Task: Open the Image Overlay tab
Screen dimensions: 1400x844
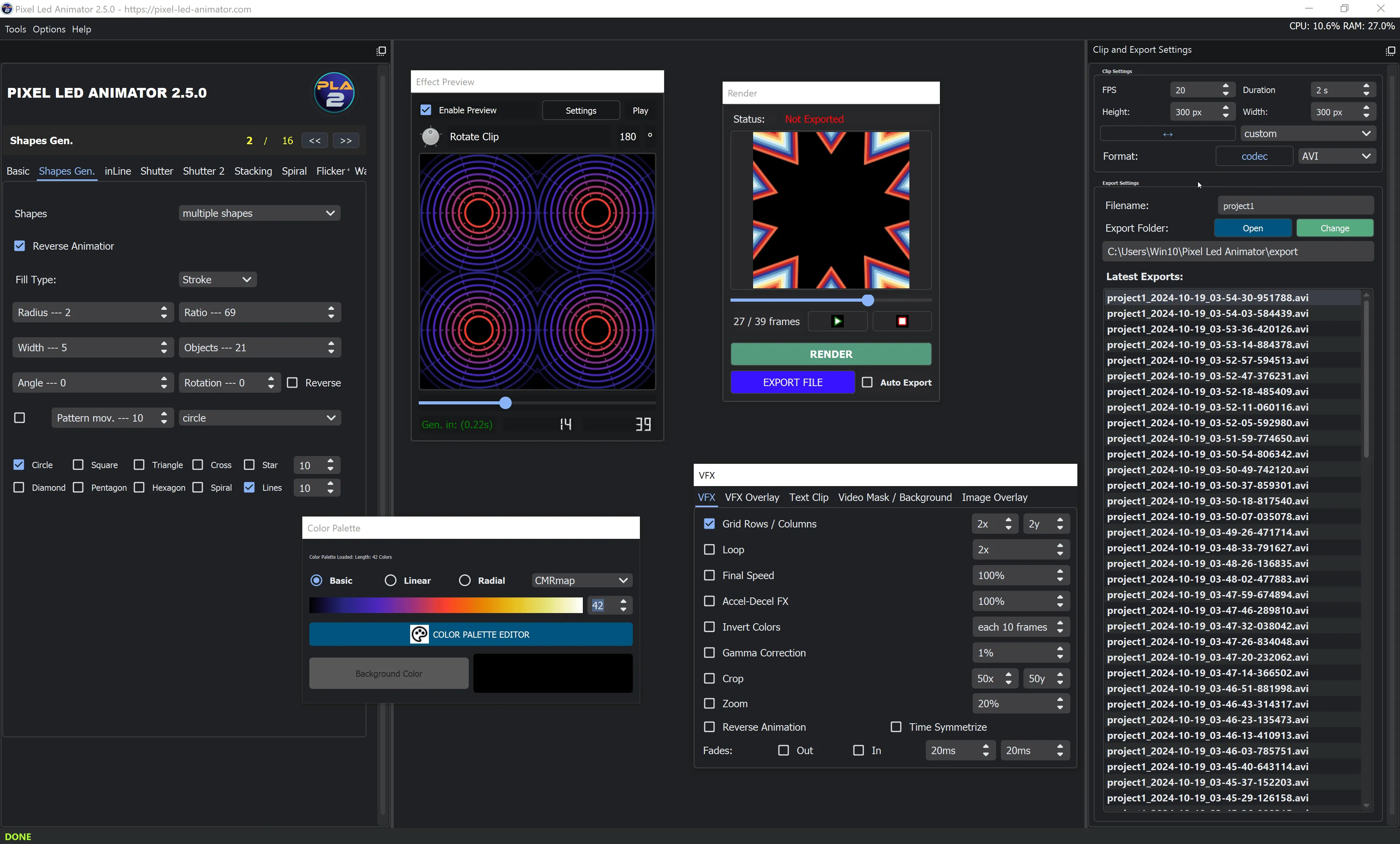Action: coord(994,497)
